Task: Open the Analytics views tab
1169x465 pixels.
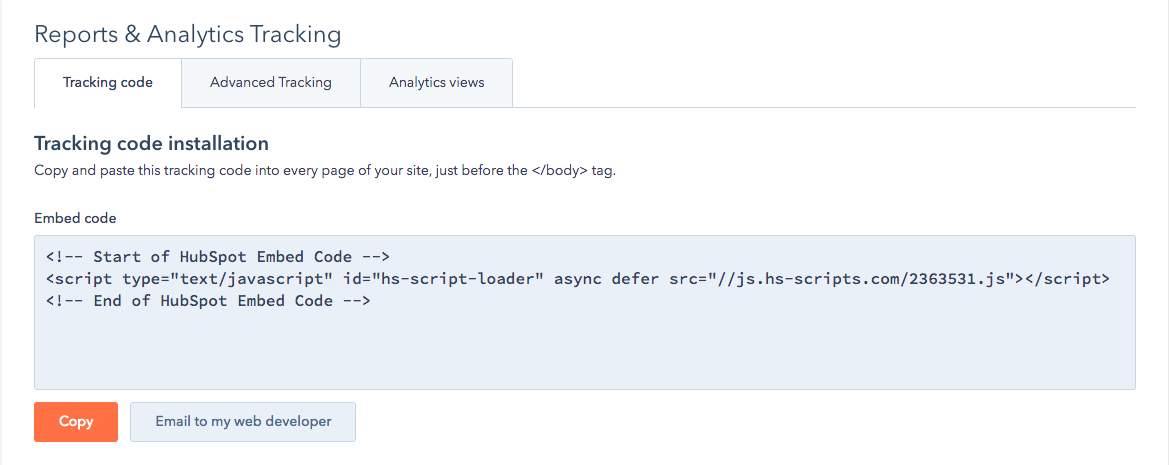Action: (436, 83)
